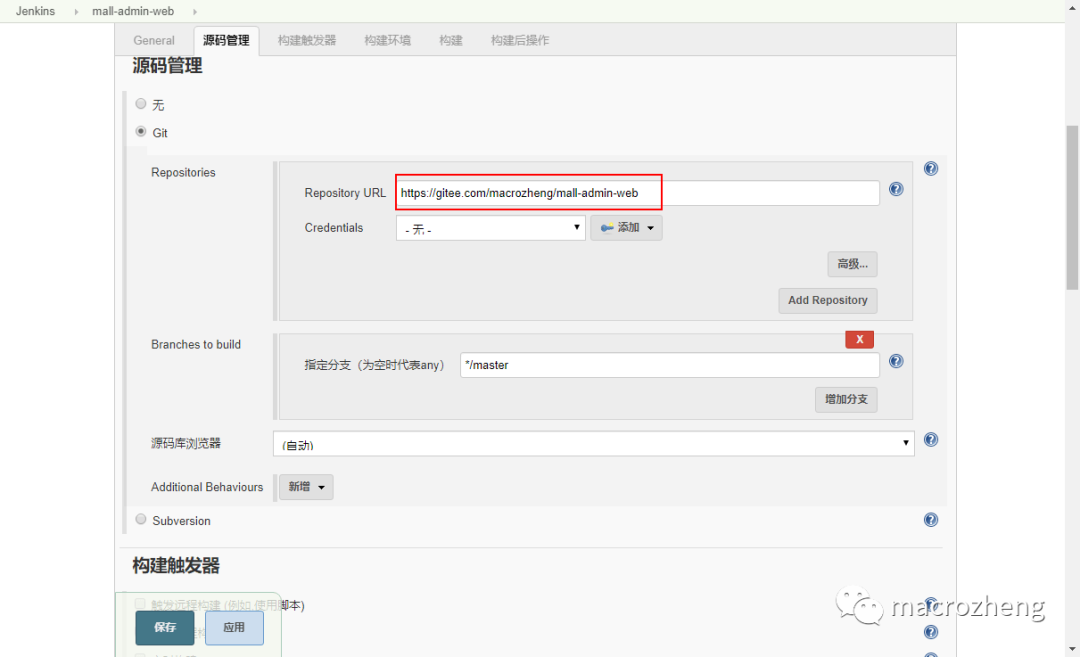The width and height of the screenshot is (1080, 657).
Task: Open help for the Repositories section
Action: [931, 169]
